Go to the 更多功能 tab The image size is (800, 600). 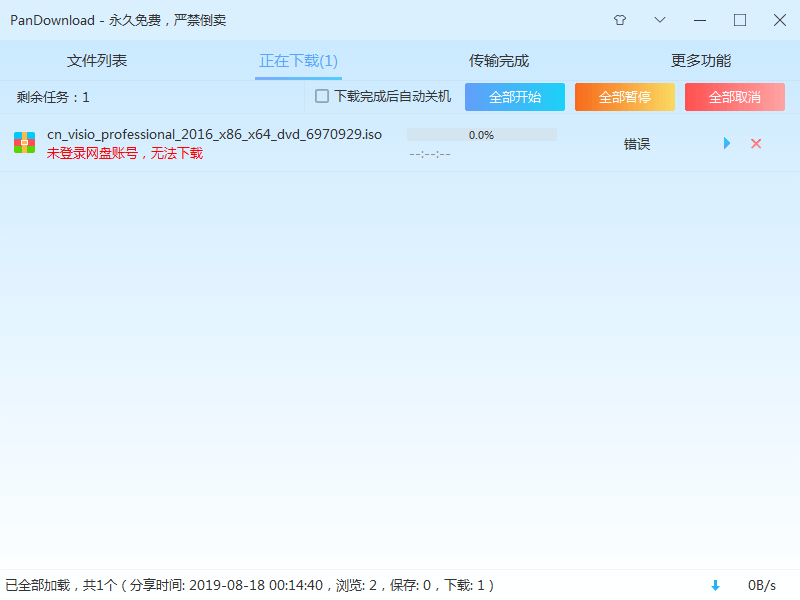click(701, 61)
